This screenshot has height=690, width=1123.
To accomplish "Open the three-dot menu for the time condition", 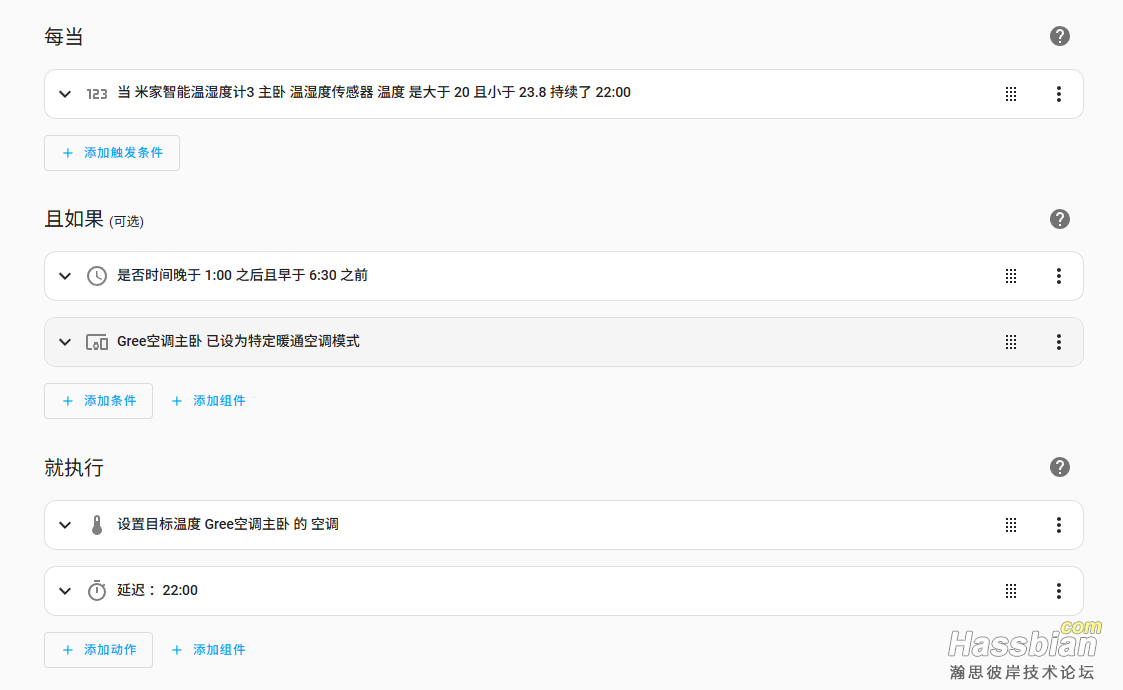I will pos(1059,276).
